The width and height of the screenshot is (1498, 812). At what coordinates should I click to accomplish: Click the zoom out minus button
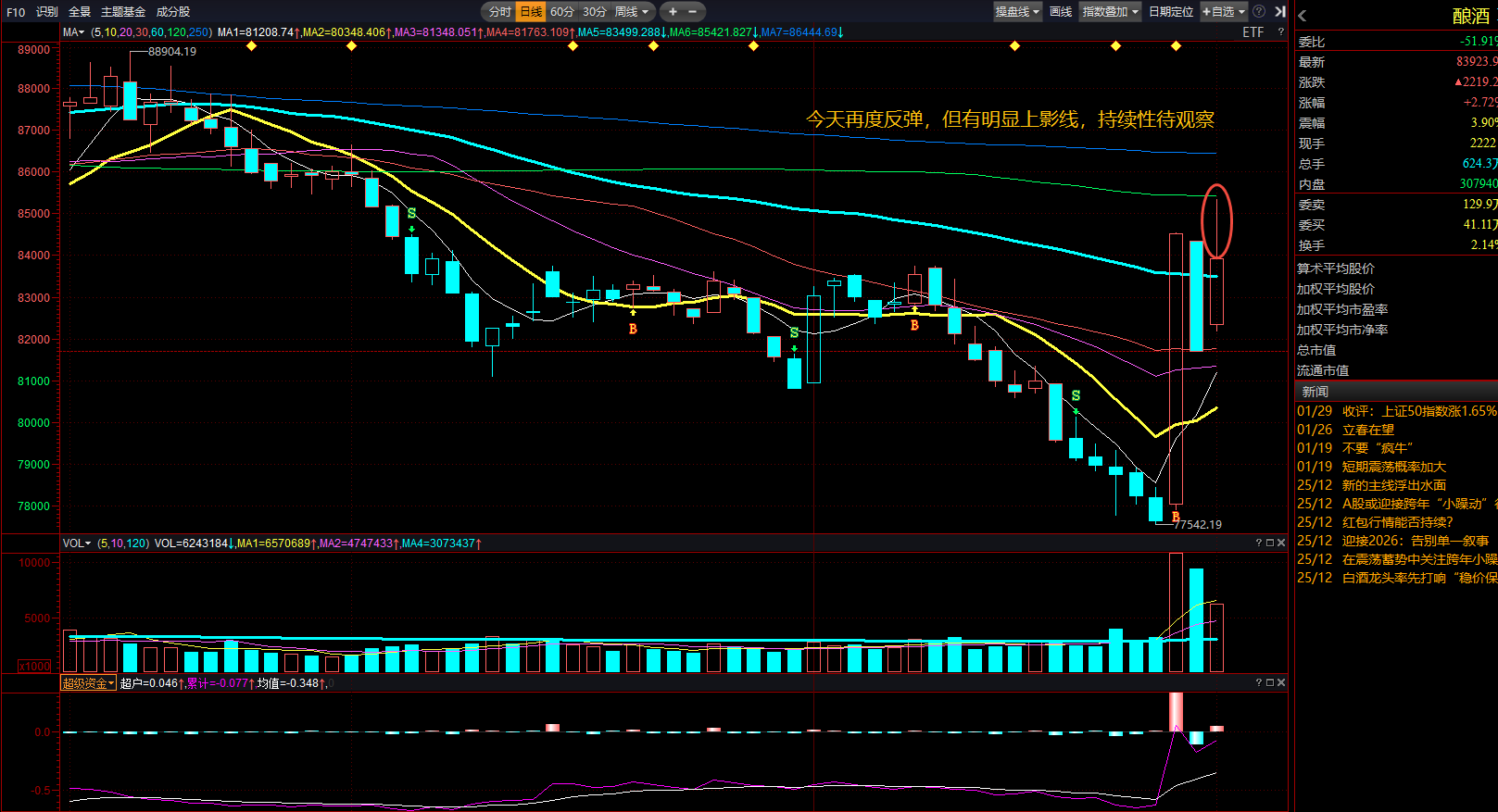[692, 12]
